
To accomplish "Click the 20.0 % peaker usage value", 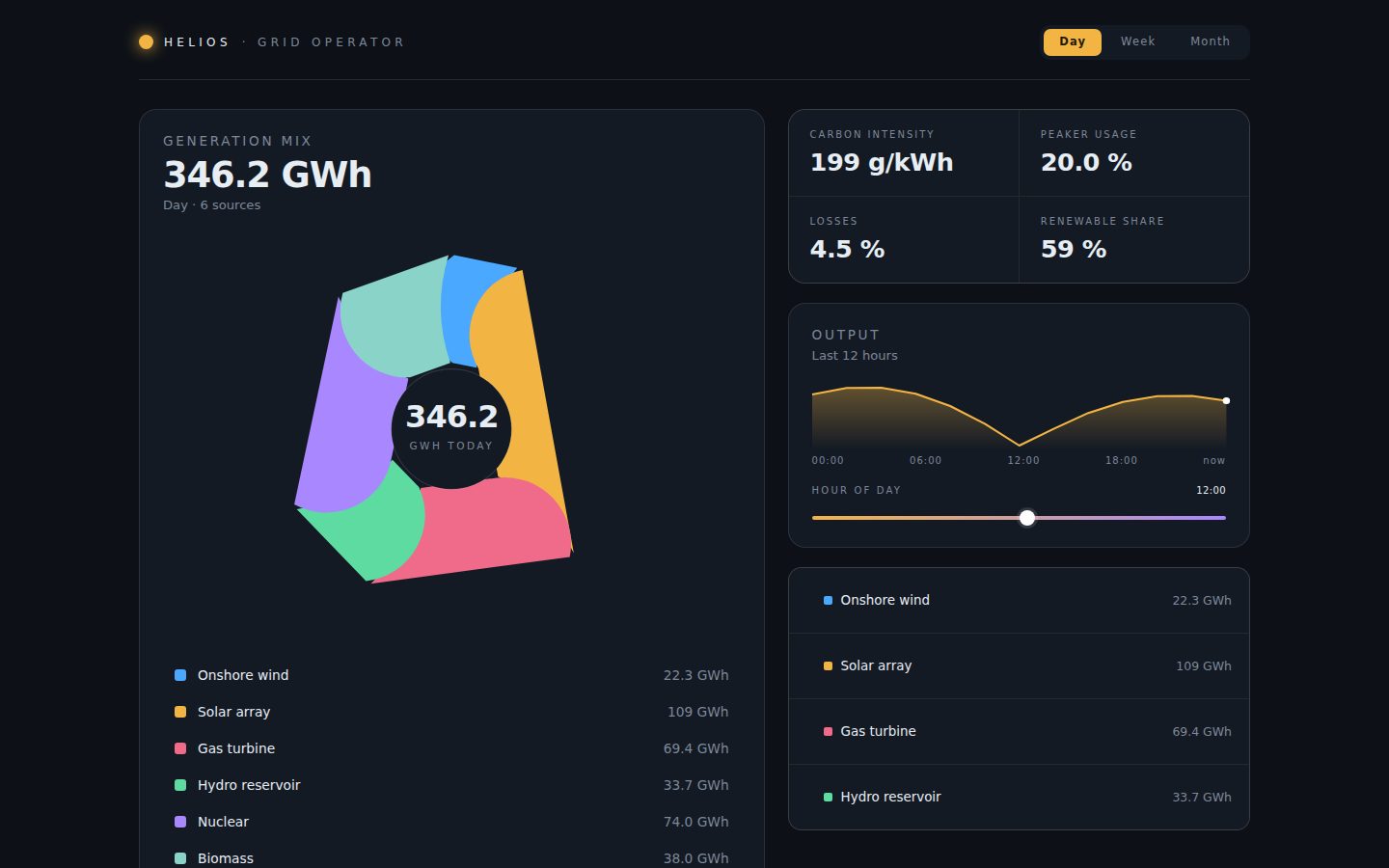I will point(1086,162).
